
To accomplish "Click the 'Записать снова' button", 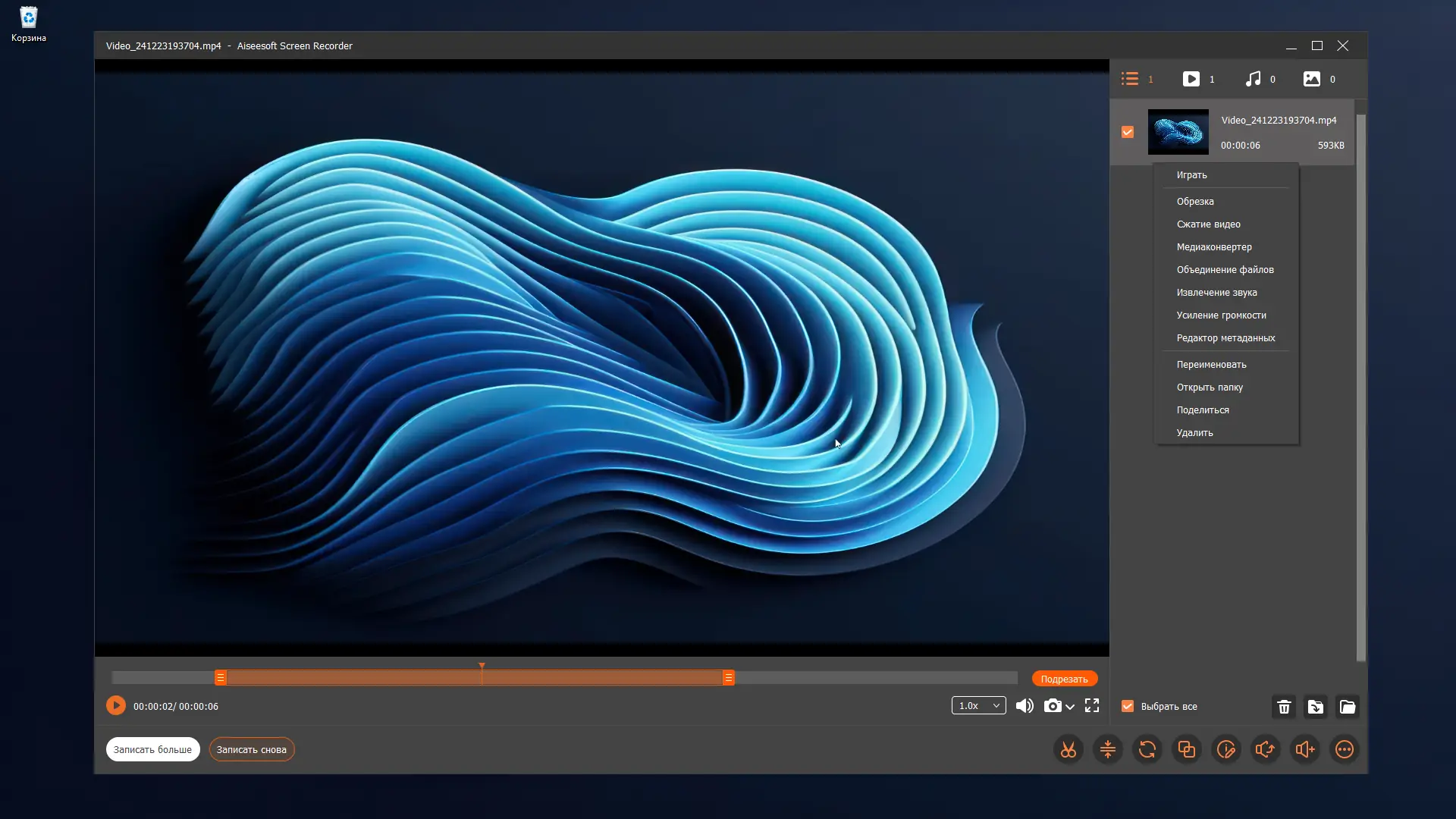I will [x=251, y=750].
